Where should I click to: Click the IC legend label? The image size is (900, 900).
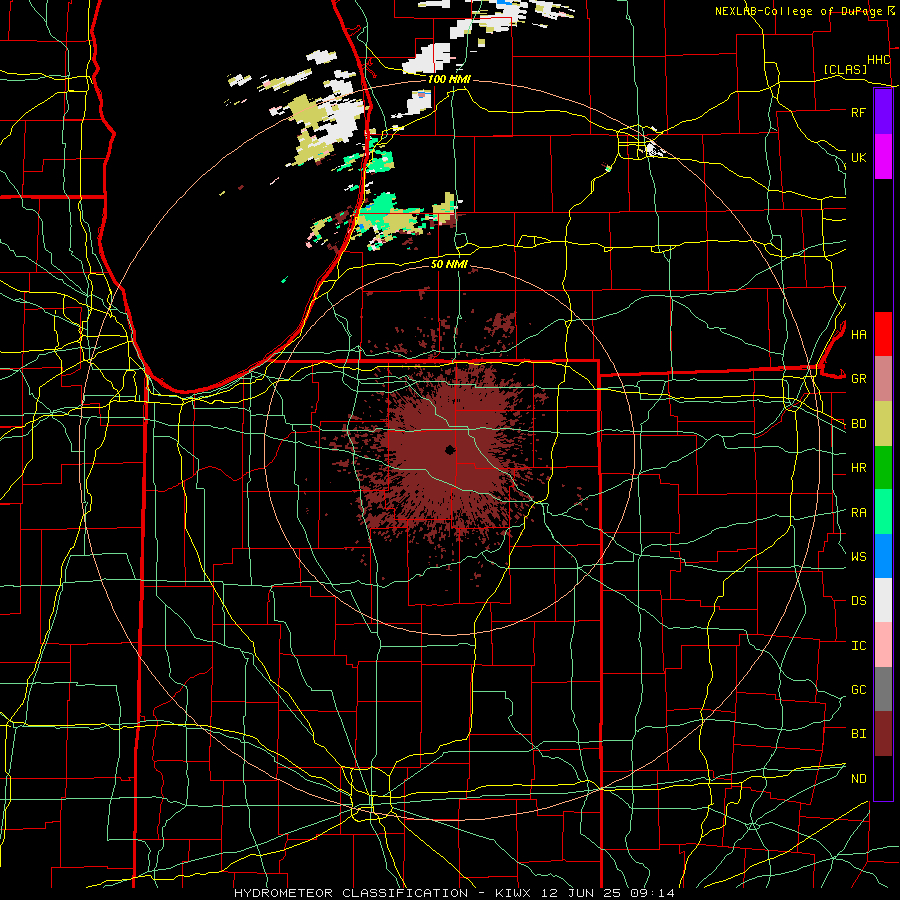pos(858,646)
